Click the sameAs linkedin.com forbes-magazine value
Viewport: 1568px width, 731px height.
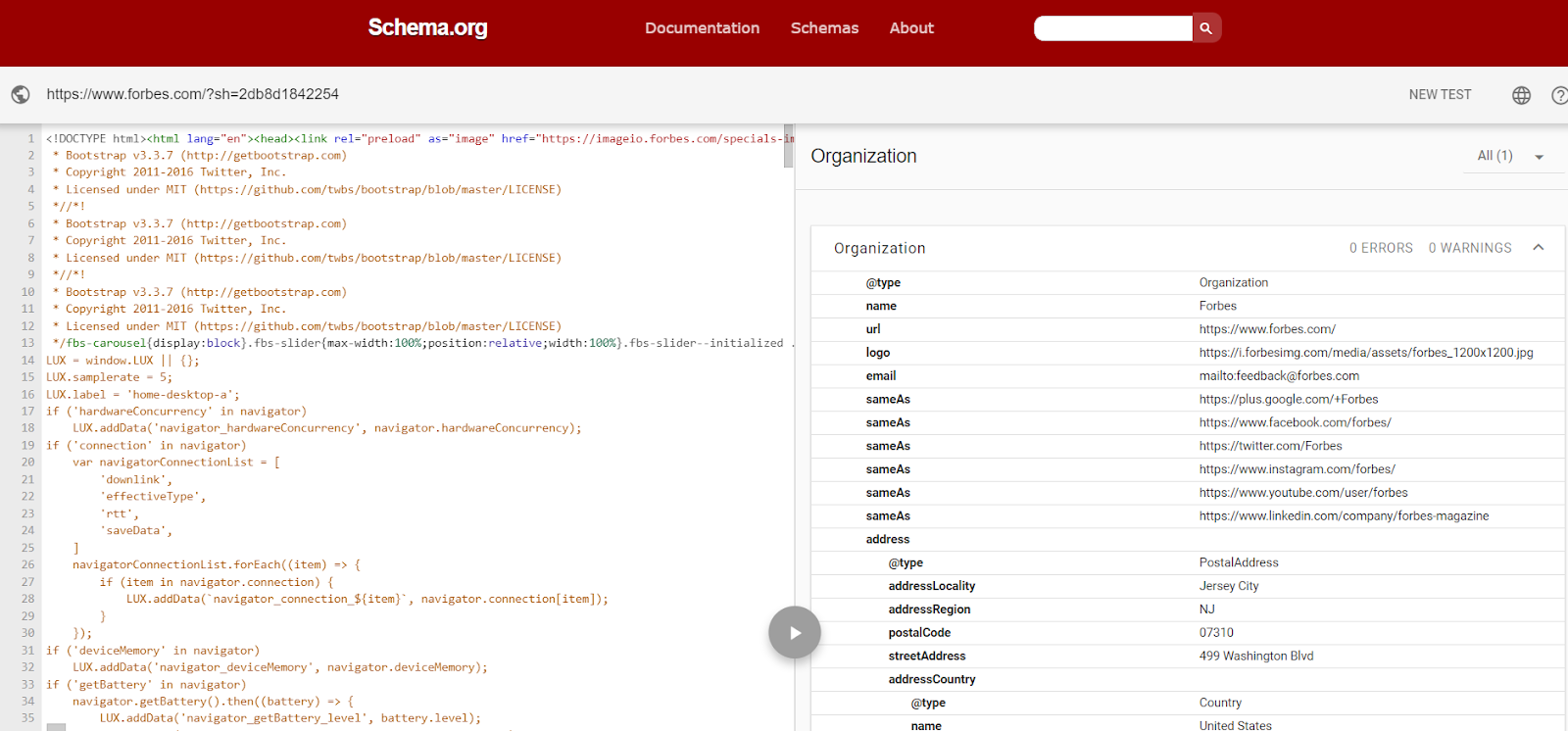[x=1344, y=516]
